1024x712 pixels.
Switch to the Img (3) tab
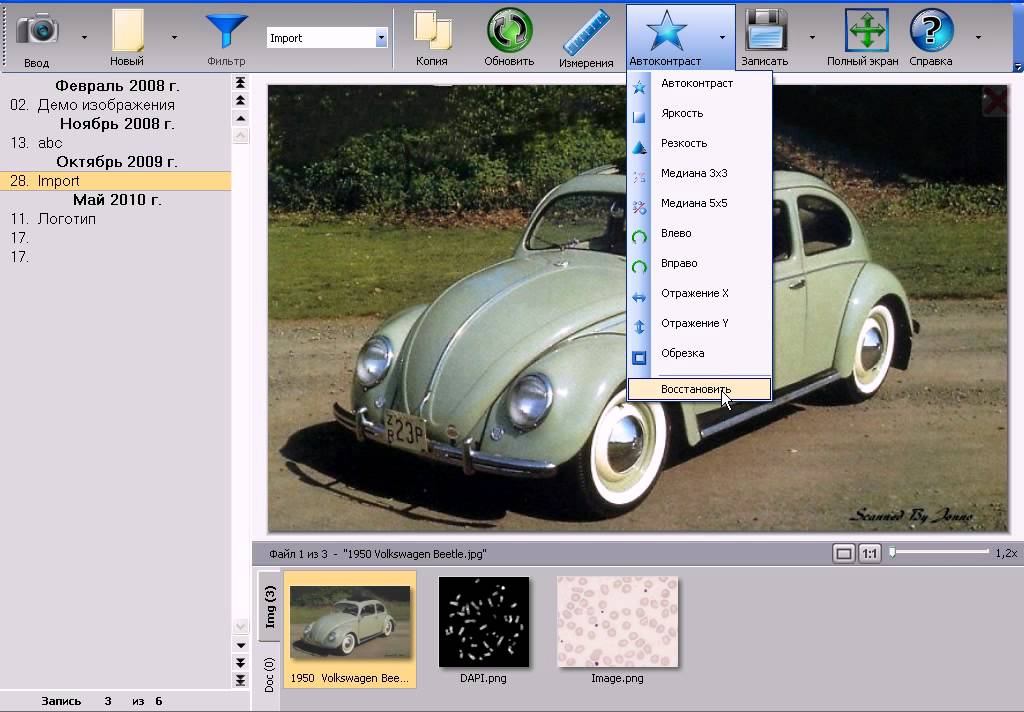(x=270, y=607)
